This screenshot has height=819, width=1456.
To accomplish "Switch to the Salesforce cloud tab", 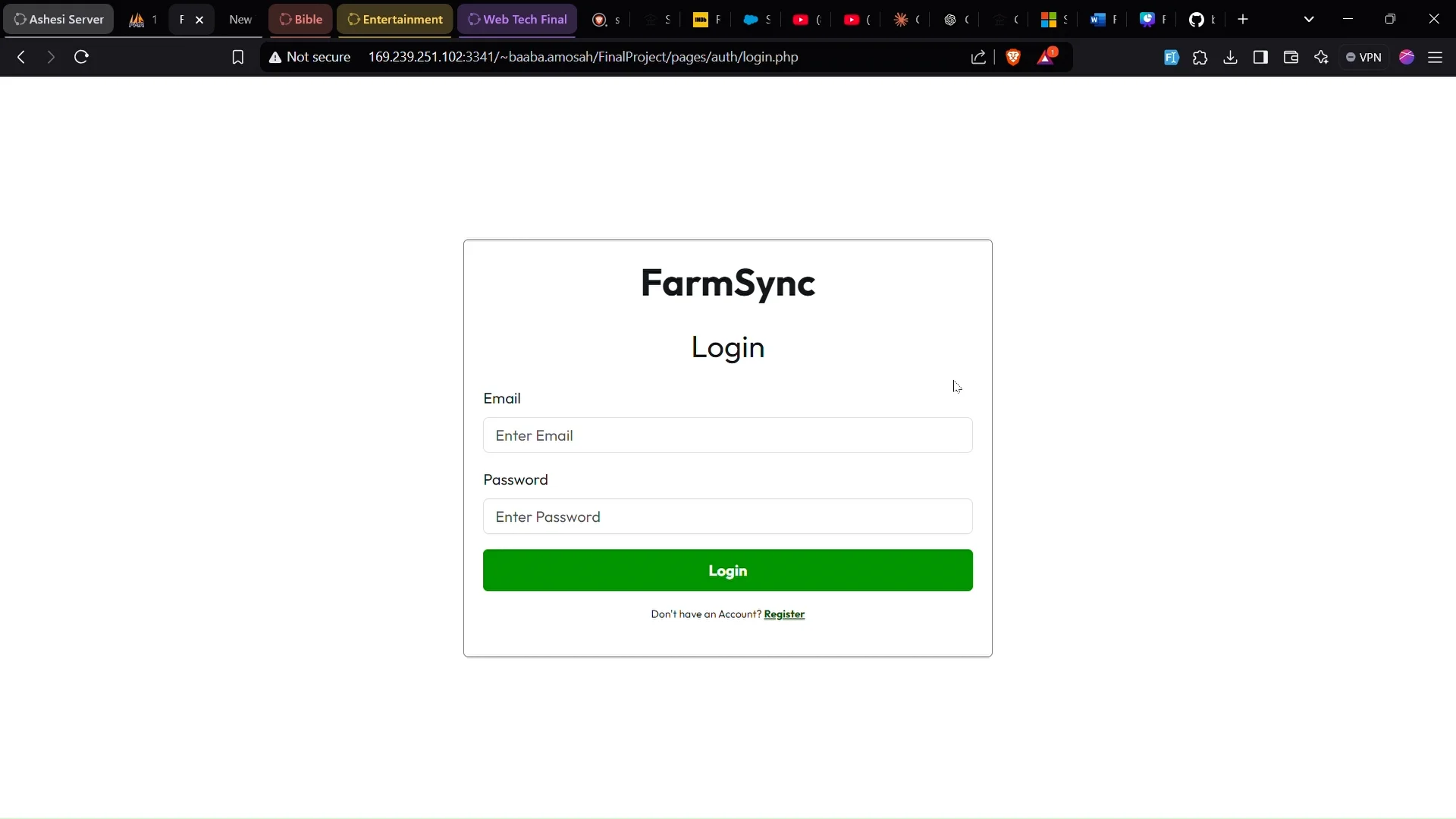I will pos(756,20).
